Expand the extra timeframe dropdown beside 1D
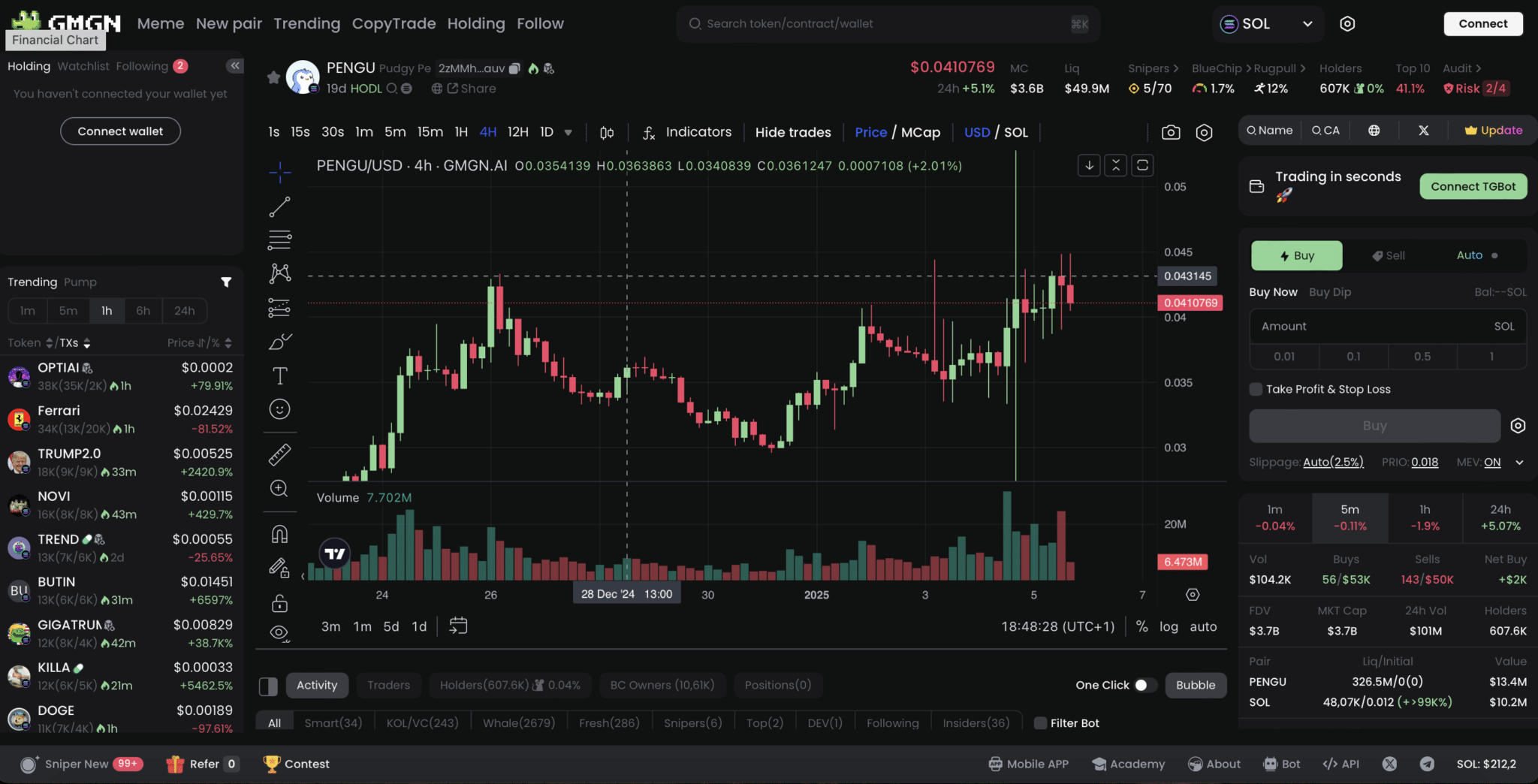The image size is (1538, 784). (569, 132)
